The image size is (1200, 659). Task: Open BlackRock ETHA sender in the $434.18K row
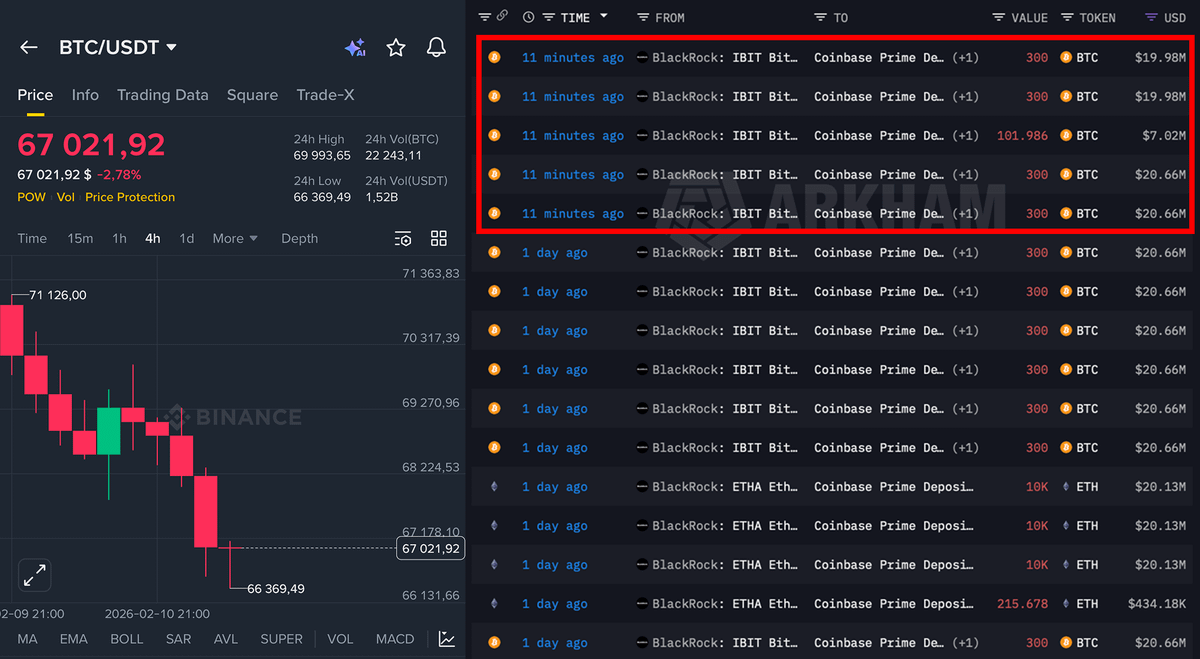click(725, 603)
